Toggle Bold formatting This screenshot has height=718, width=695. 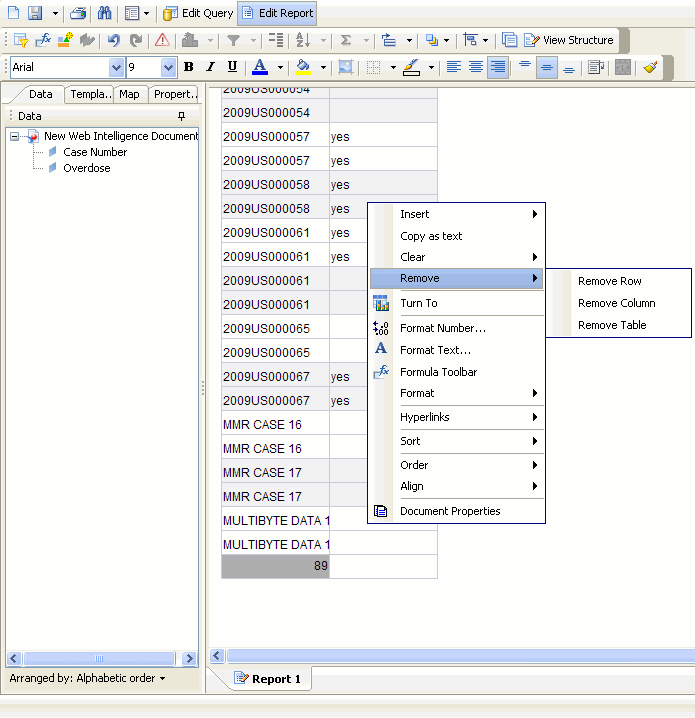pos(188,67)
